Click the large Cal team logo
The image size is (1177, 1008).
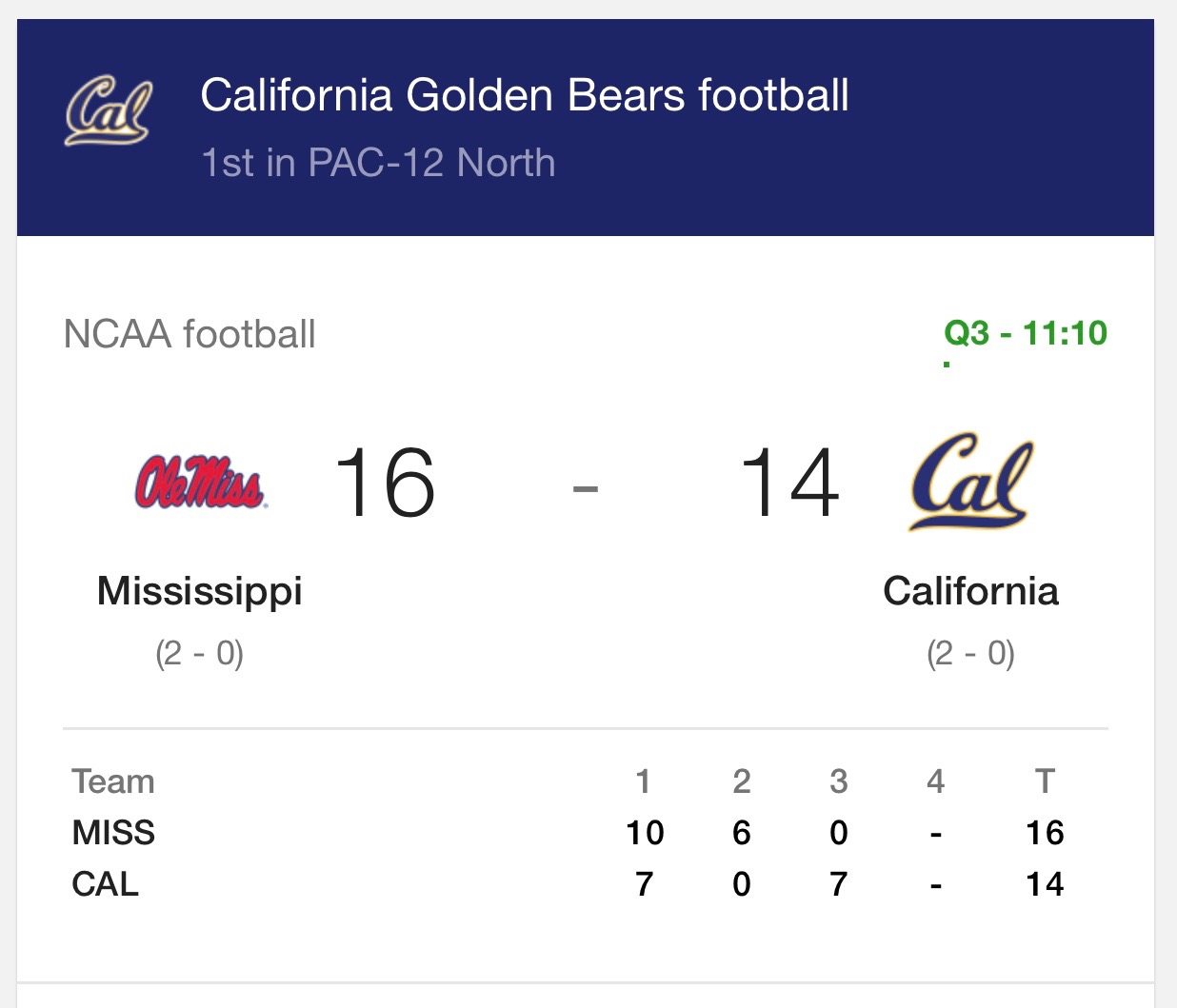tap(970, 482)
